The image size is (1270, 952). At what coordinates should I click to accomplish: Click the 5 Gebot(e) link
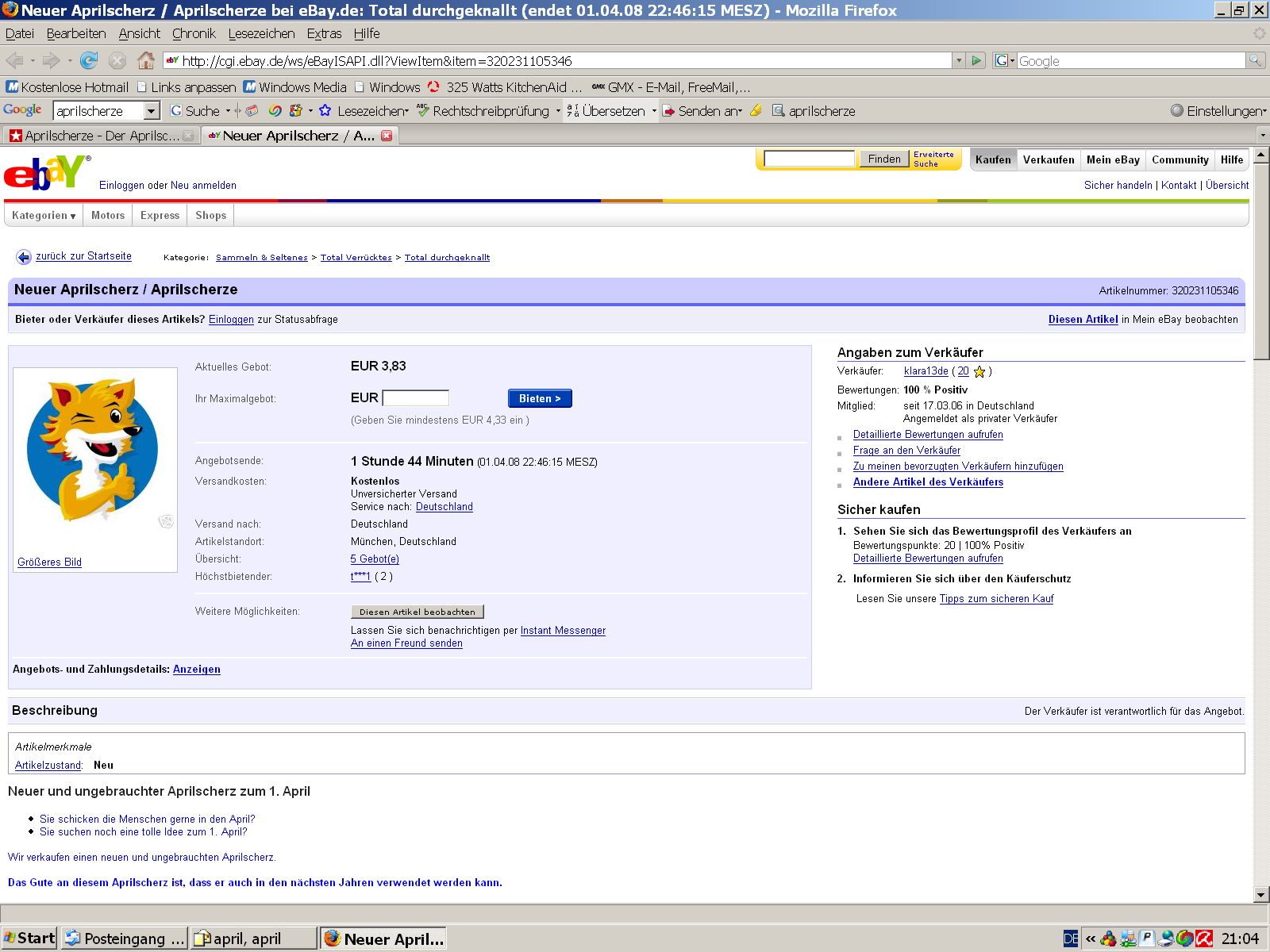coord(375,559)
